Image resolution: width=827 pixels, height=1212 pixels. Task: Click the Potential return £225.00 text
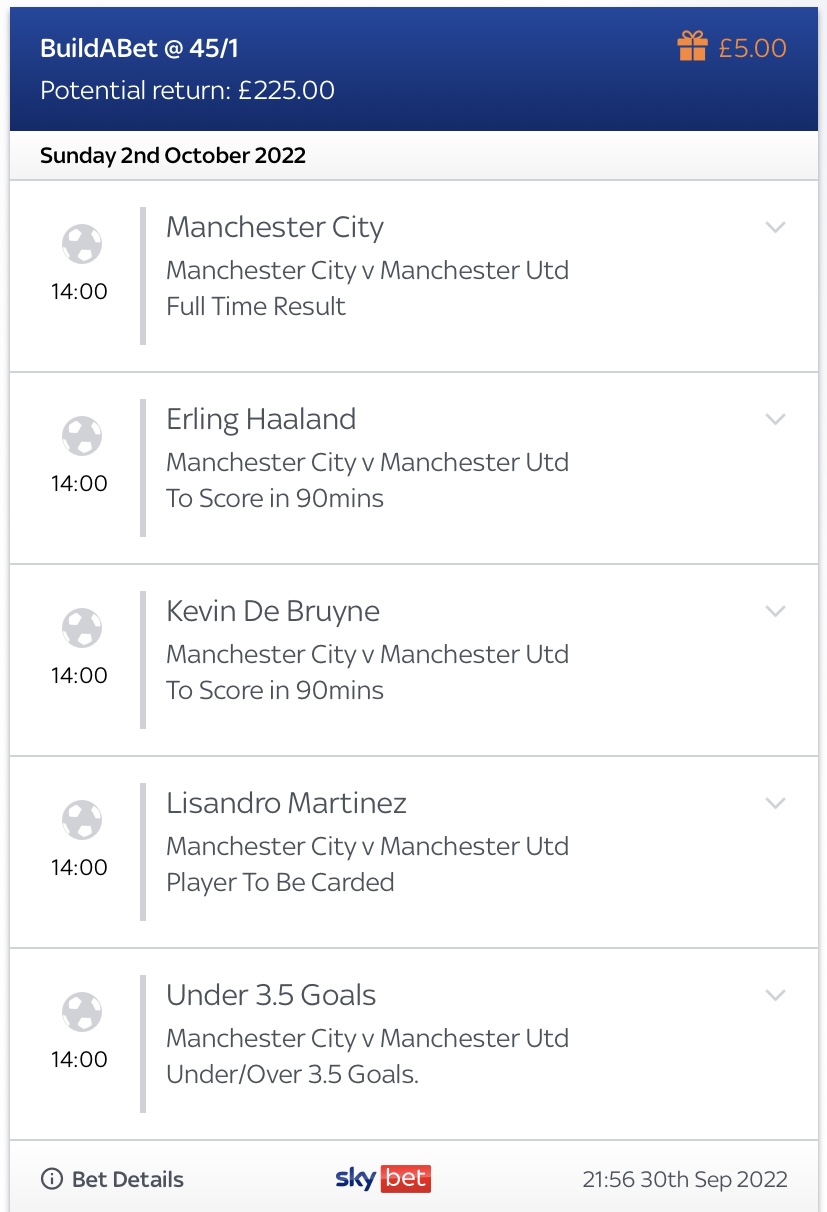click(187, 90)
